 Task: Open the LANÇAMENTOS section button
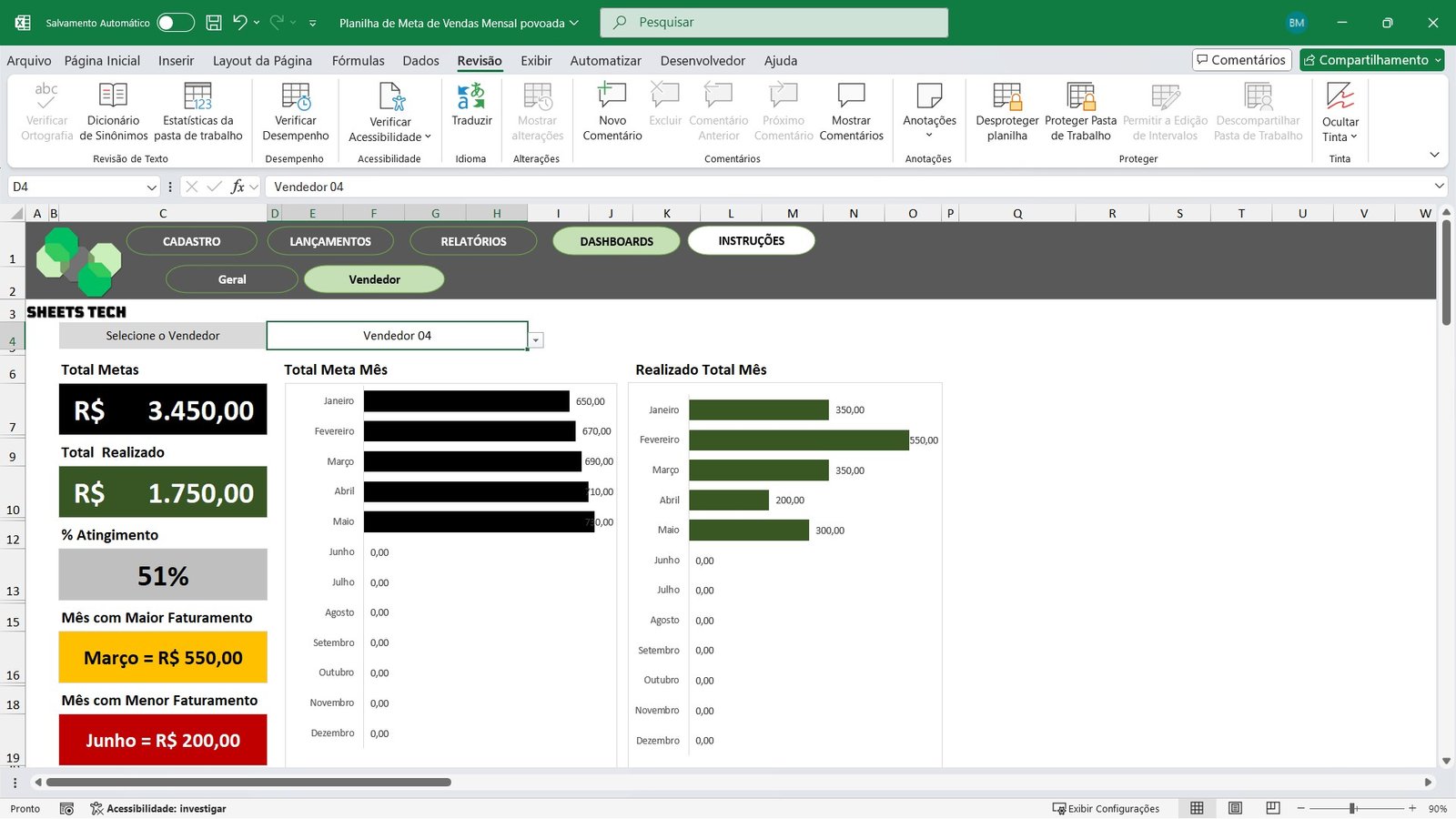click(330, 241)
